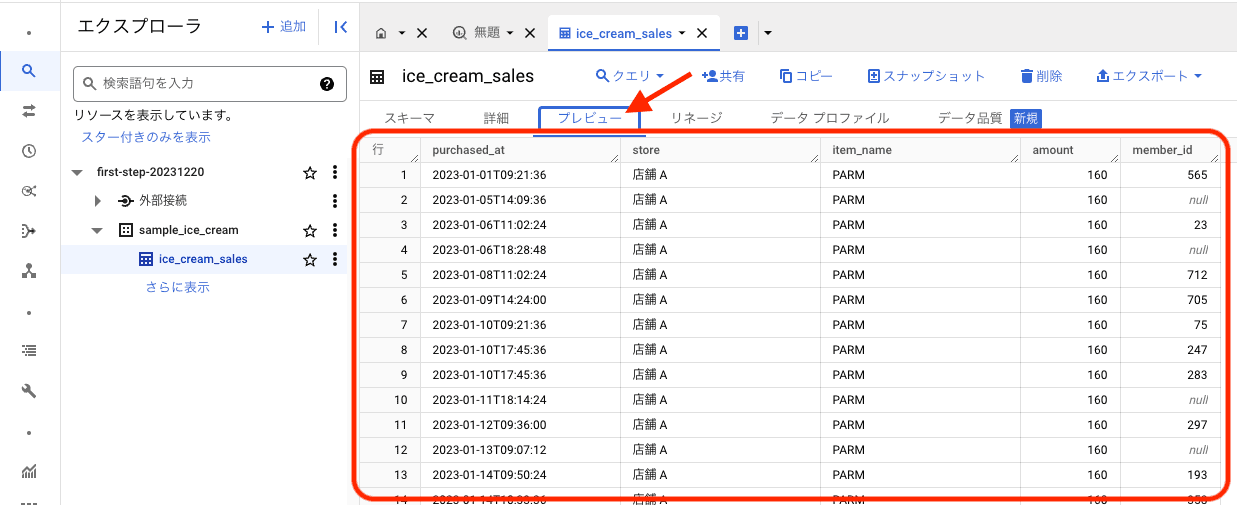Click the data transfers arrows icon
1237x505 pixels.
pos(29,111)
